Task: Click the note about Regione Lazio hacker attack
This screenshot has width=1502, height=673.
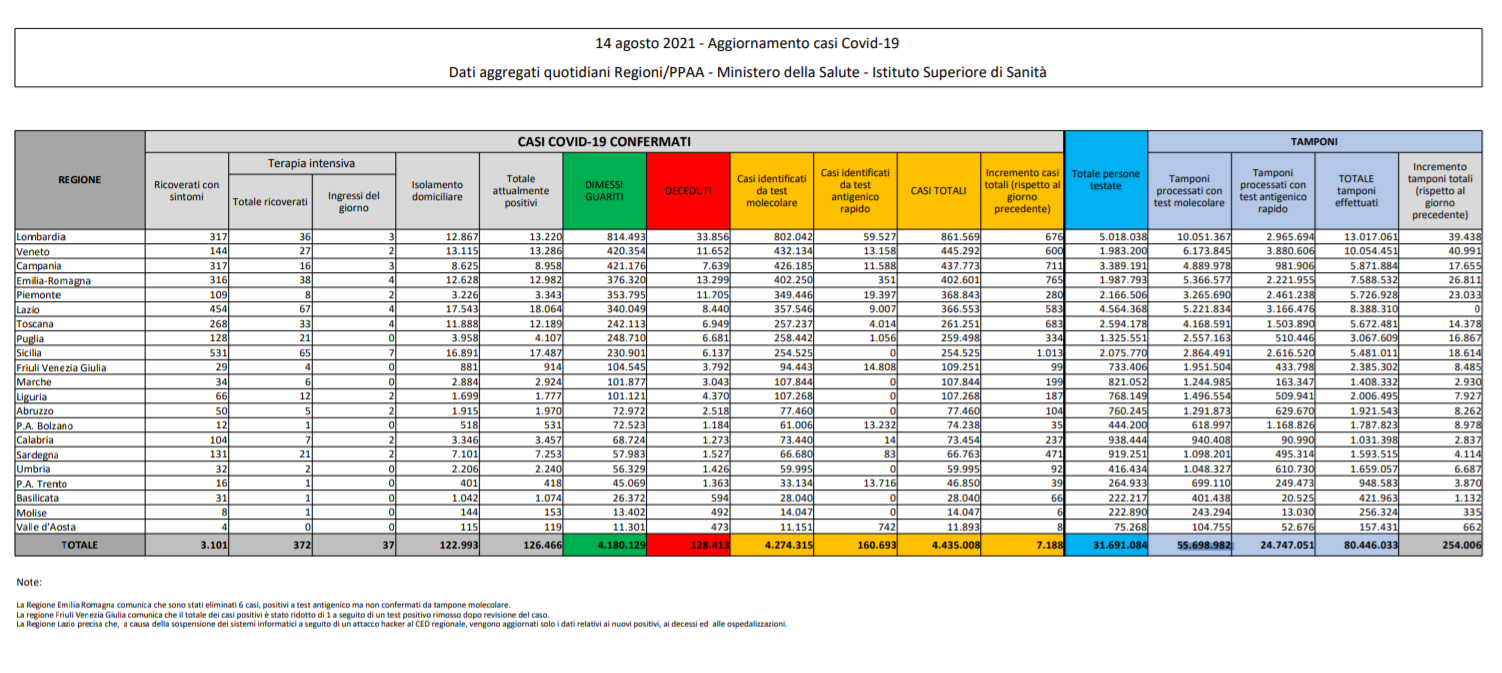Action: (402, 623)
